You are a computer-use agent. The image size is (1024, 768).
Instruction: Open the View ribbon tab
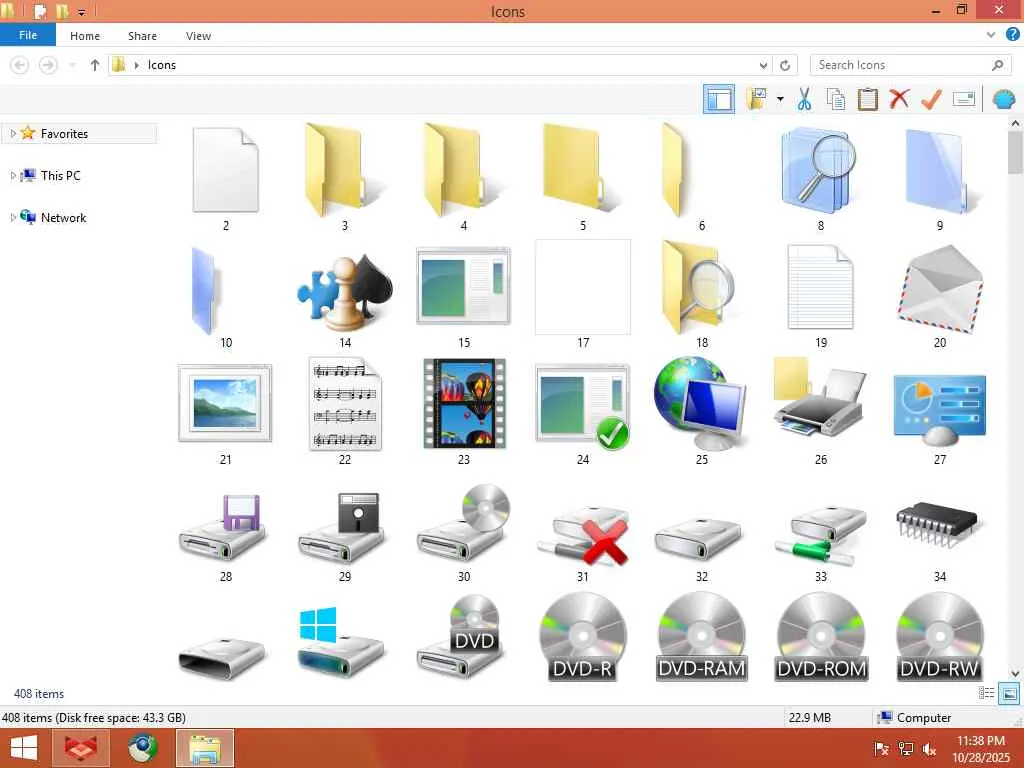point(198,36)
